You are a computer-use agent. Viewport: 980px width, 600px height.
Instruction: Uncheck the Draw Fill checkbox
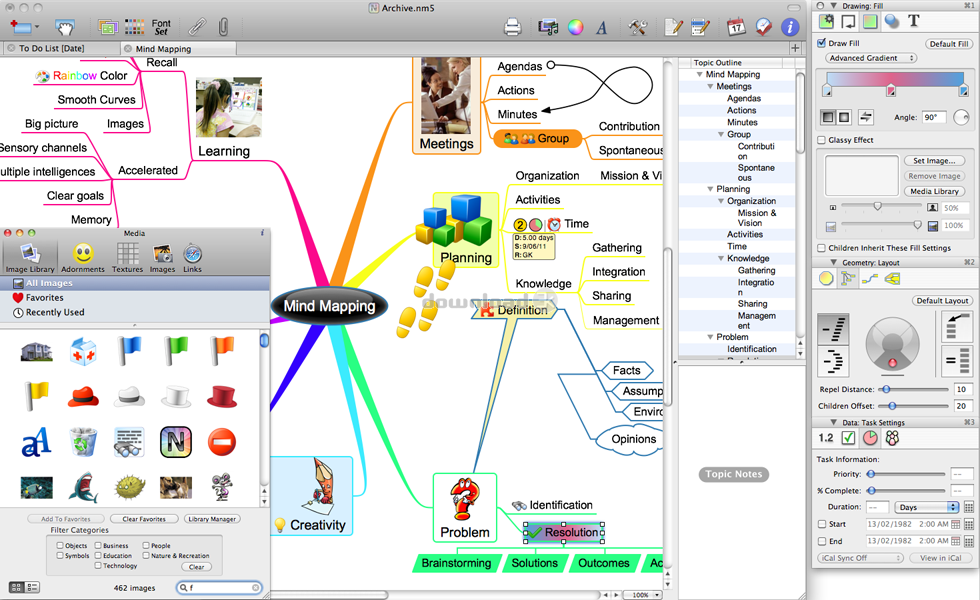click(822, 44)
